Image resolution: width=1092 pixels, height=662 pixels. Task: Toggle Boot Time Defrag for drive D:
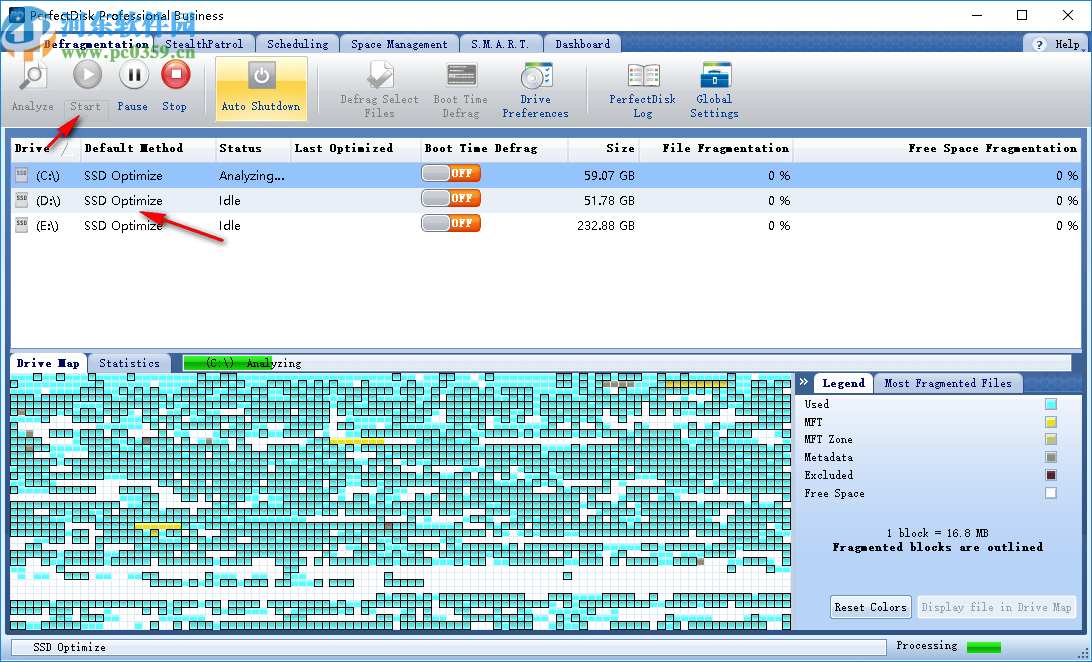click(x=450, y=197)
